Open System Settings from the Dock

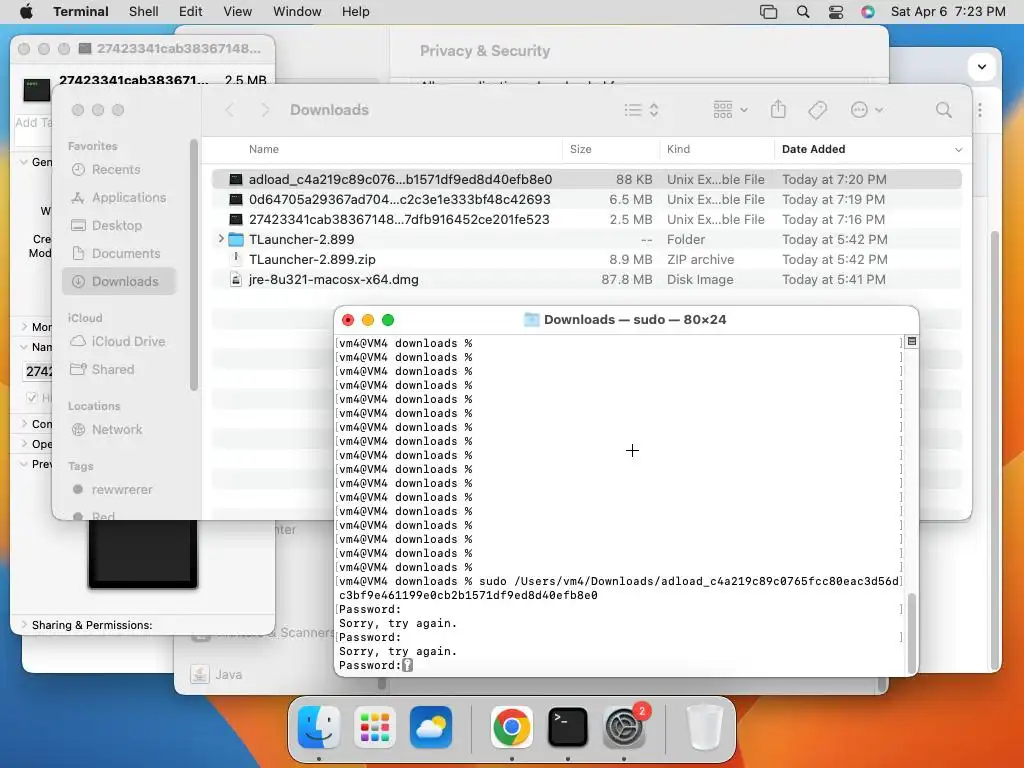pyautogui.click(x=624, y=726)
